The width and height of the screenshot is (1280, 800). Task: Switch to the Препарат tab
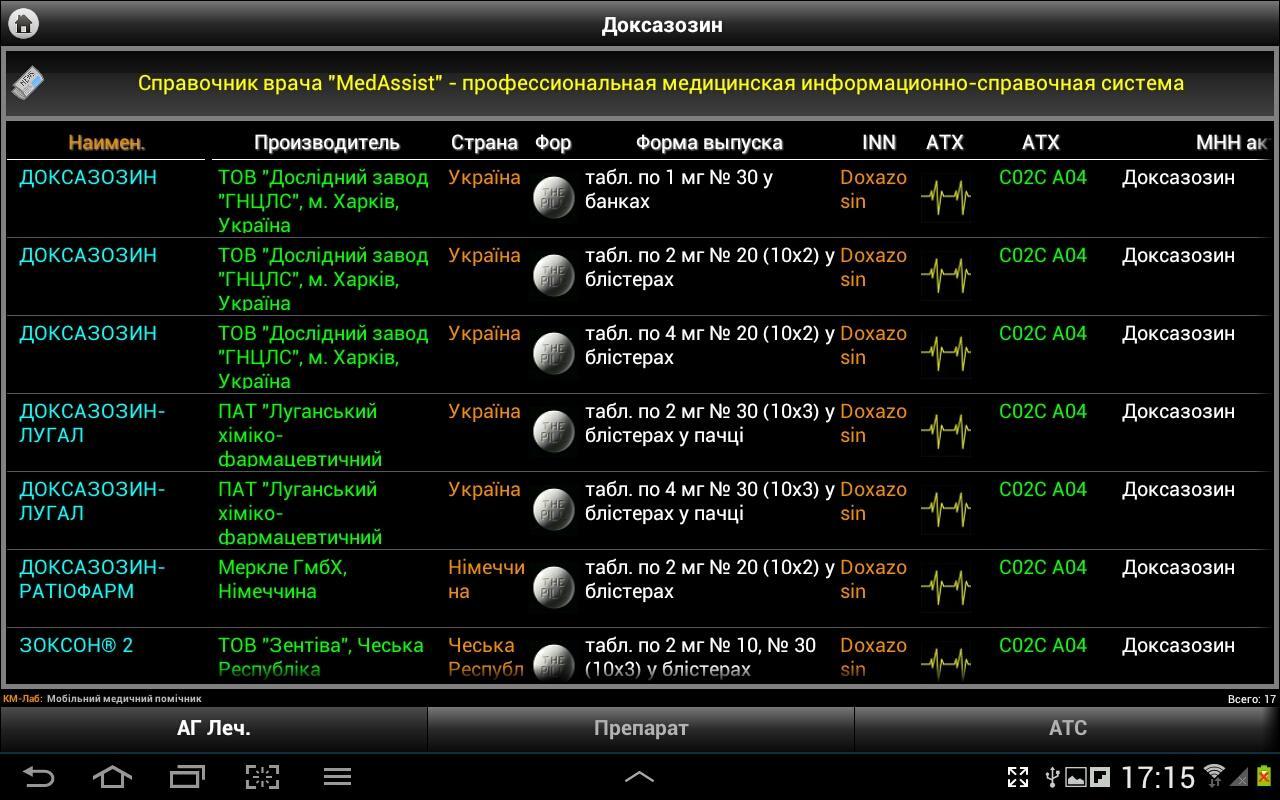click(641, 728)
